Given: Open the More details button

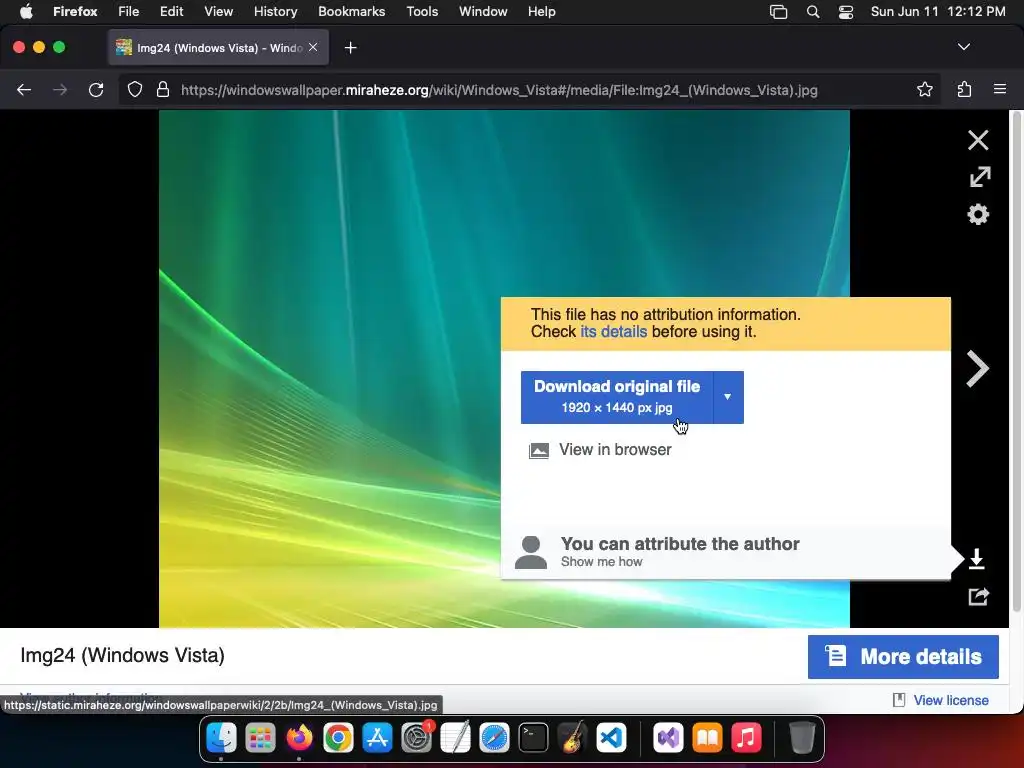Looking at the screenshot, I should 903,657.
